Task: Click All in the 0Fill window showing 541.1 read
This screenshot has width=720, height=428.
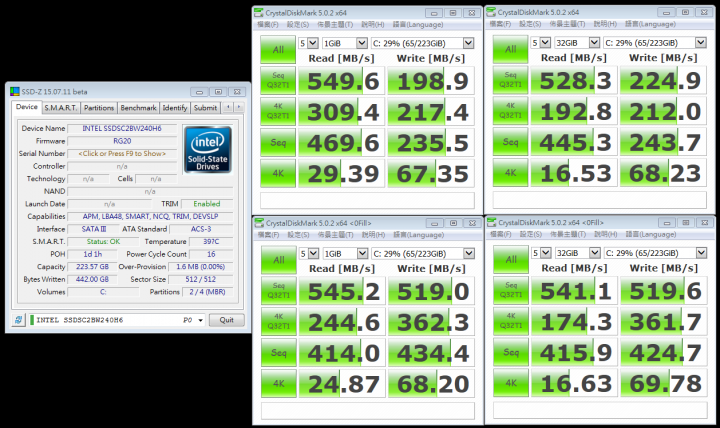Action: pyautogui.click(x=511, y=259)
